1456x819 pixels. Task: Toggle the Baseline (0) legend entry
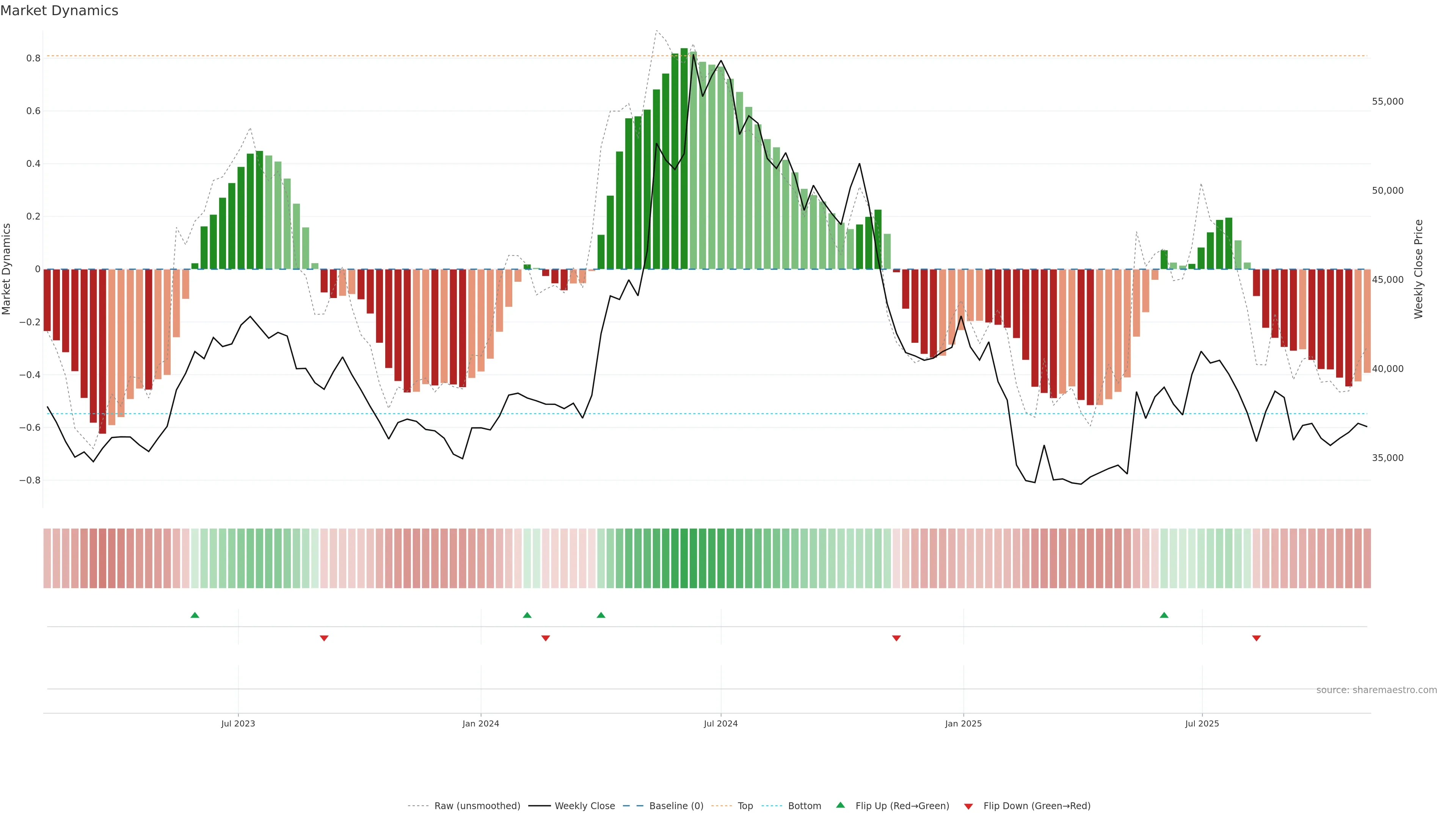676,806
